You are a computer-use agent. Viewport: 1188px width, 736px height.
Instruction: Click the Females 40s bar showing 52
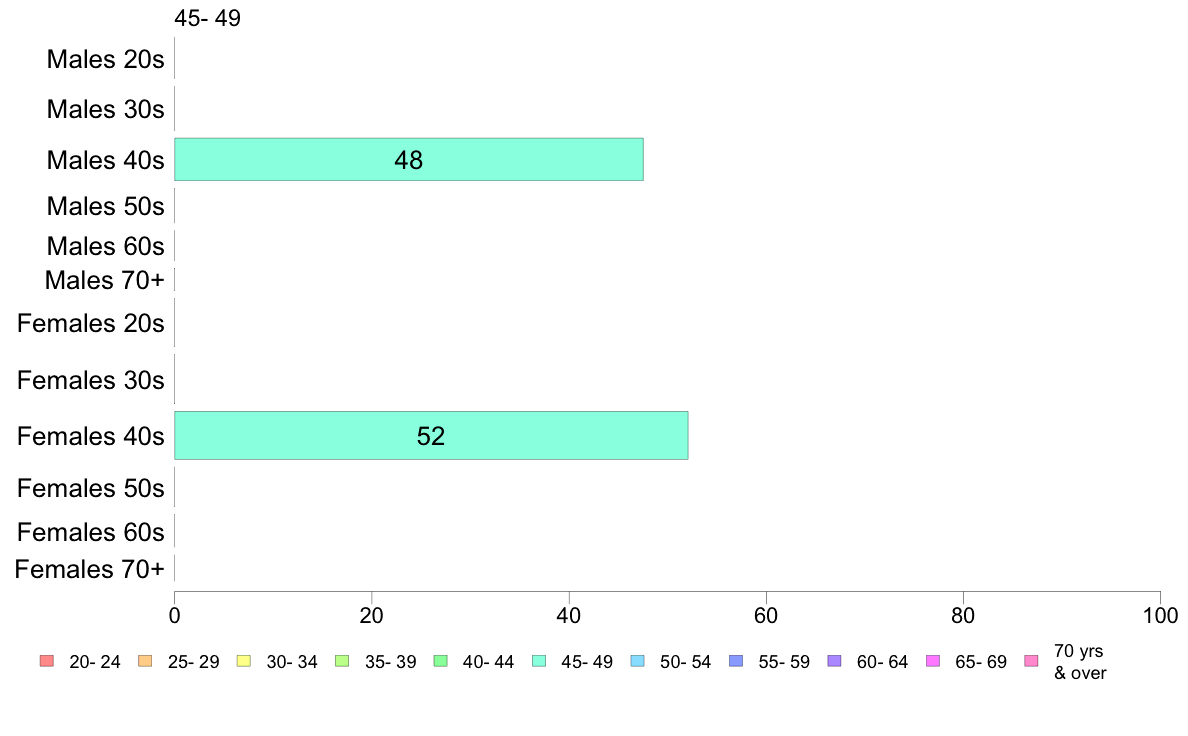pos(431,435)
